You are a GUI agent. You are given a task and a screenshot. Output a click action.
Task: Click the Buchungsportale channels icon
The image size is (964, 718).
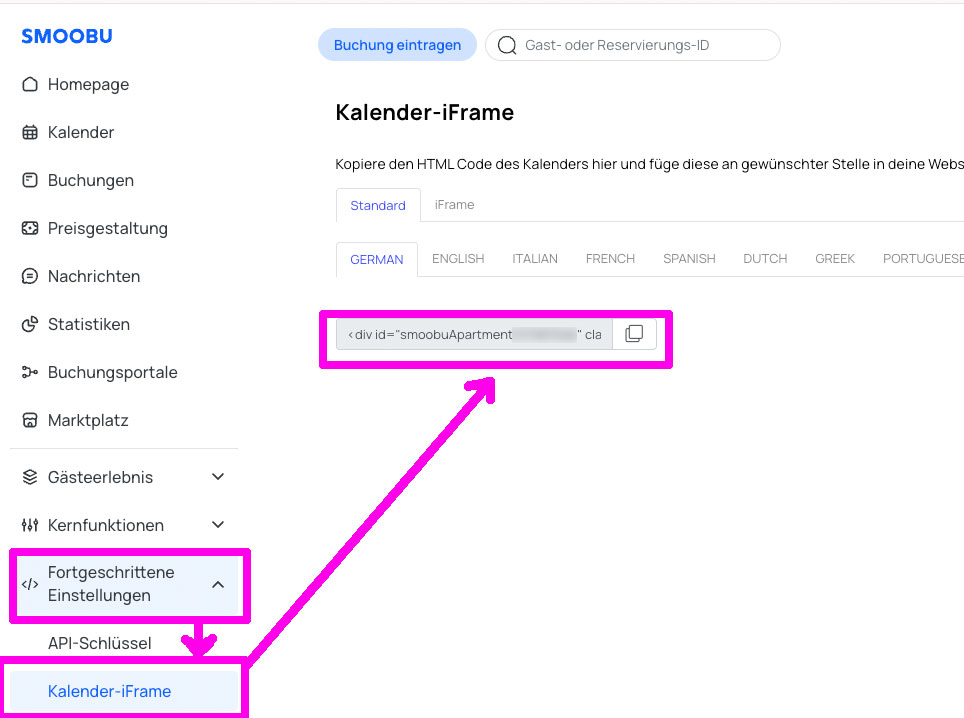30,373
